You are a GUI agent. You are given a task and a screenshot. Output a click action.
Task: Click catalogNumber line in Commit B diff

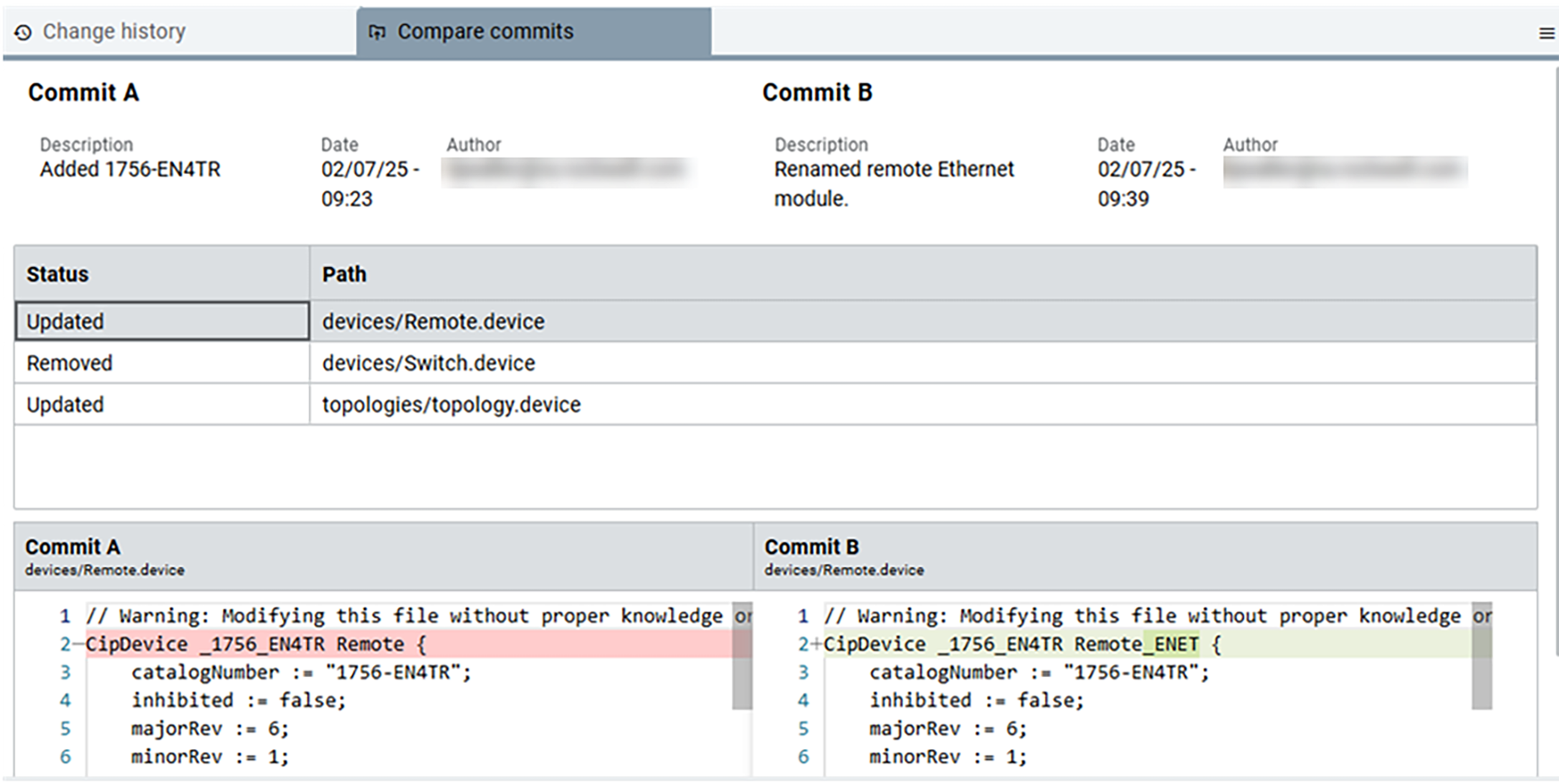(1039, 672)
